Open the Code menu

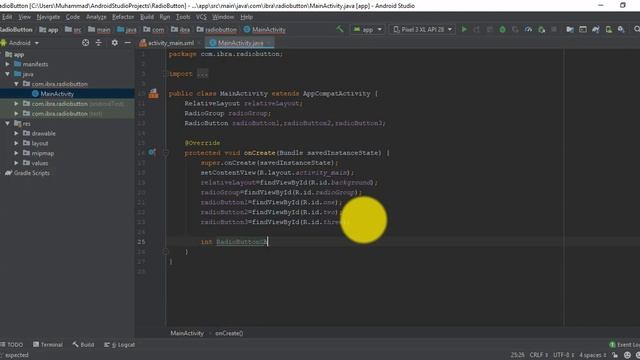click(73, 17)
